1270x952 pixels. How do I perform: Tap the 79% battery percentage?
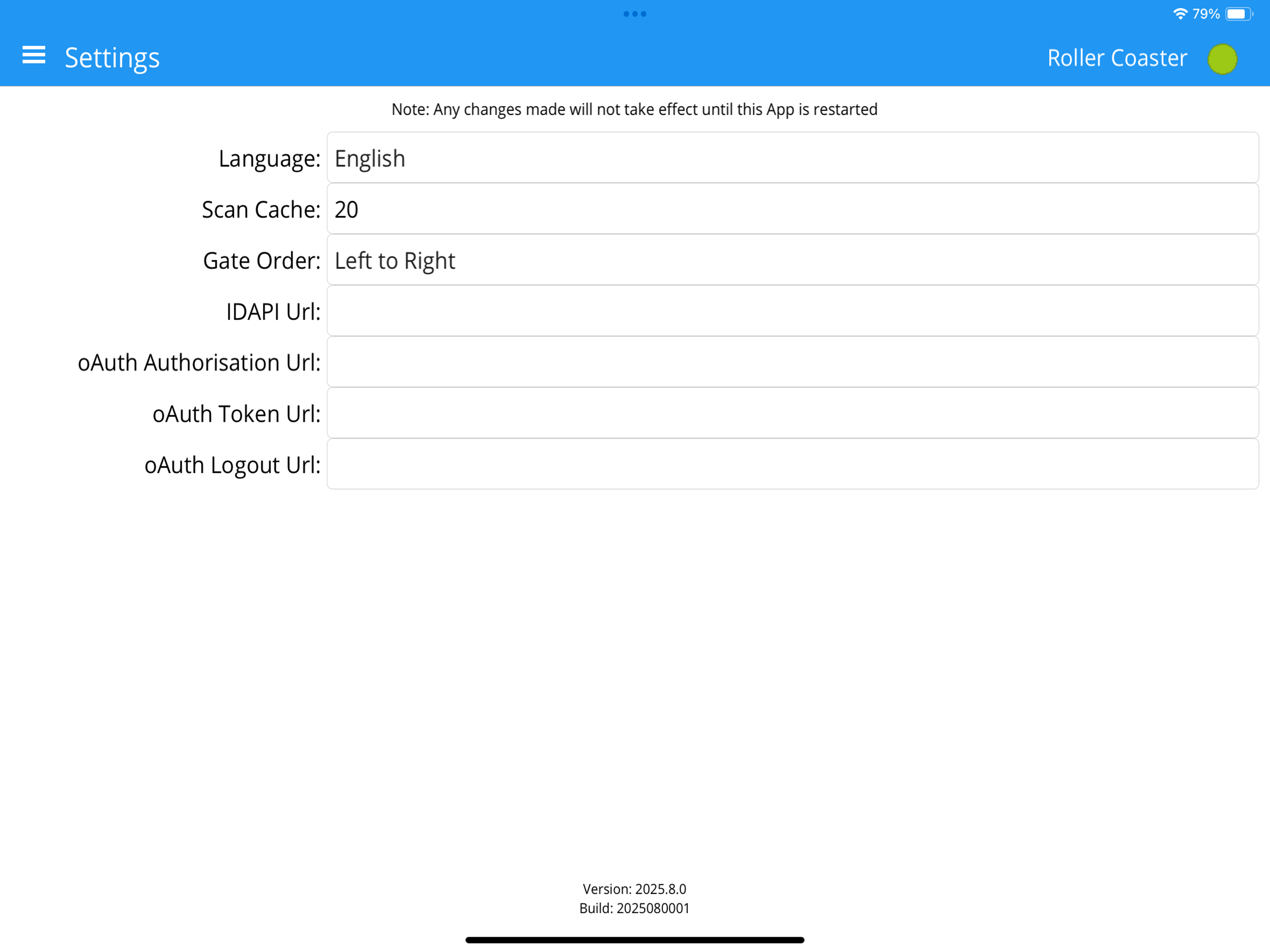point(1206,14)
